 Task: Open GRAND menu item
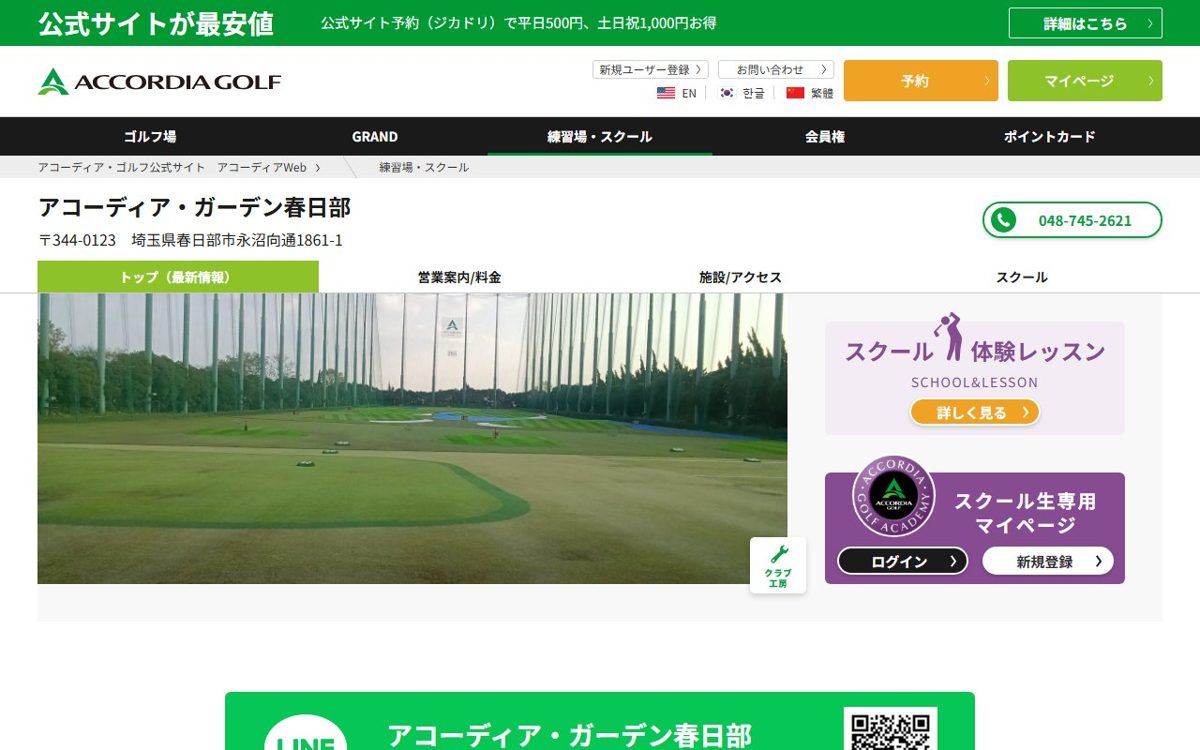pyautogui.click(x=375, y=136)
